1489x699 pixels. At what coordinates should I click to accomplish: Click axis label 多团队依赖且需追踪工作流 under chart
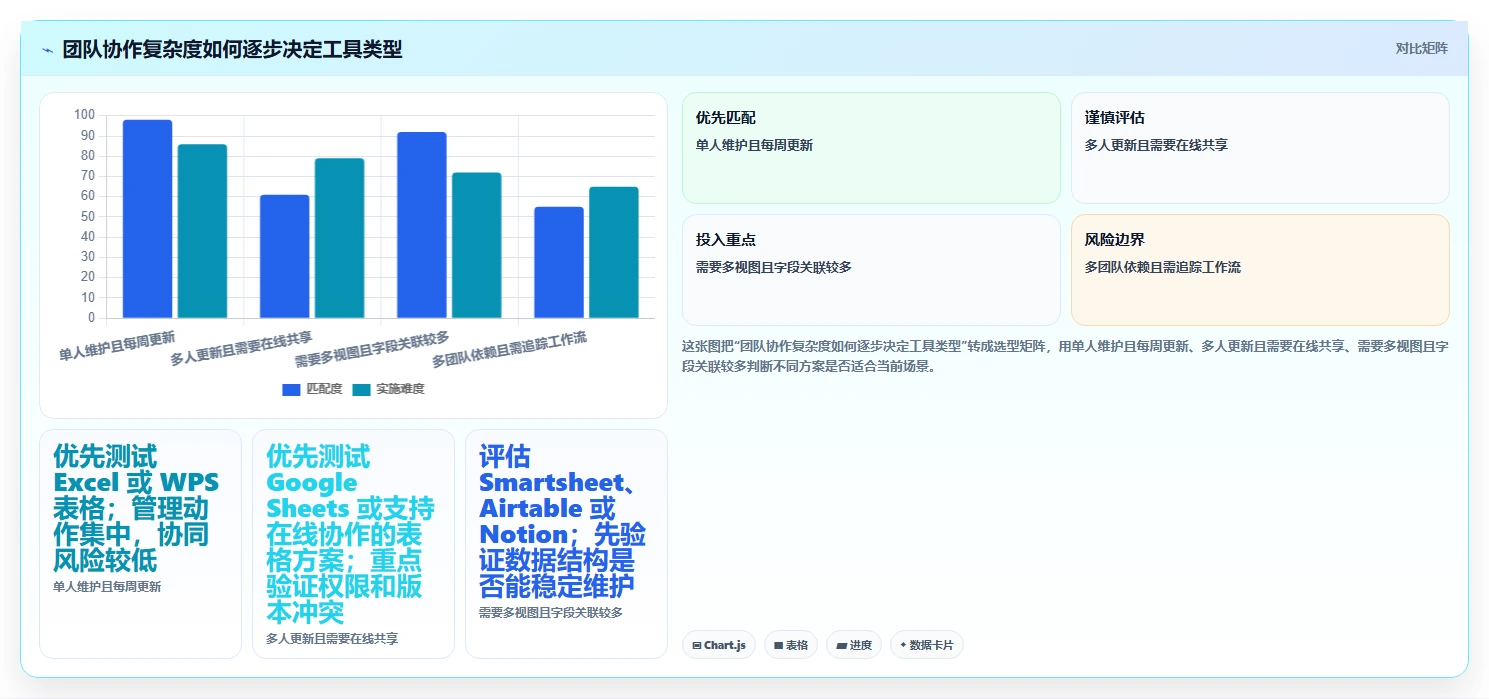509,349
